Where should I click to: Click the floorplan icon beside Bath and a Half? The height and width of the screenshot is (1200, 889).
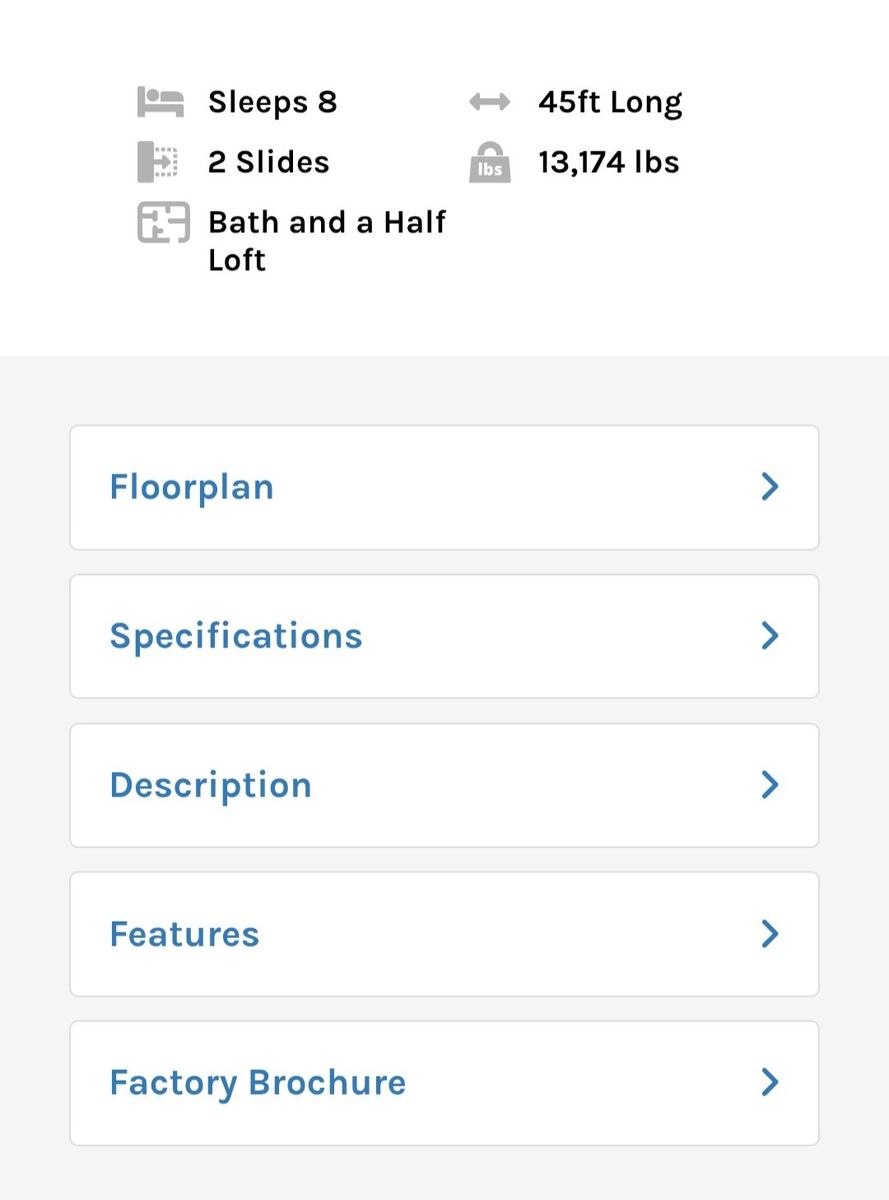click(x=163, y=223)
